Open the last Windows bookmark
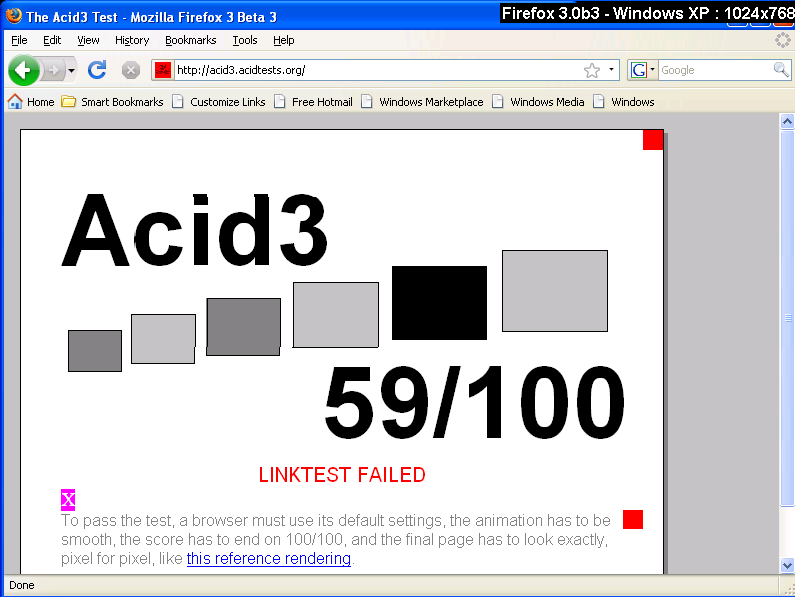The height and width of the screenshot is (597, 795). coord(624,102)
